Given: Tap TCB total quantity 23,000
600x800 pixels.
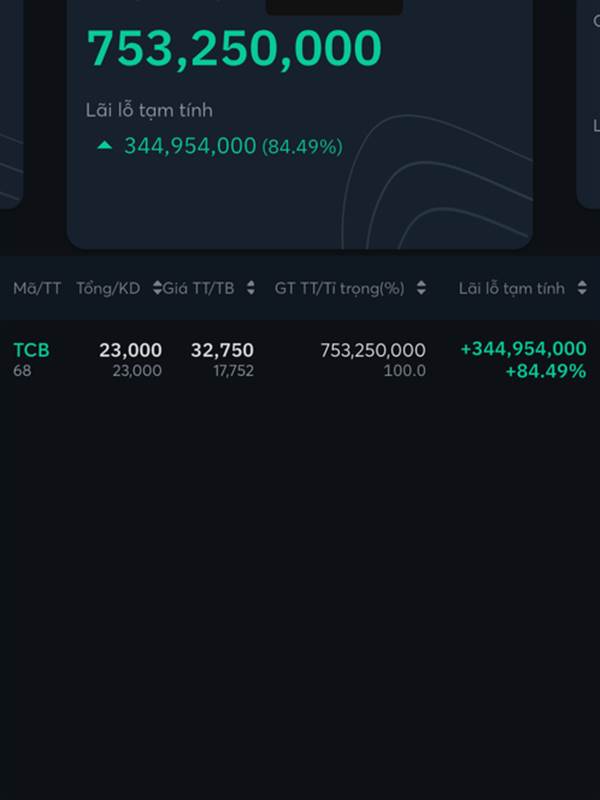Looking at the screenshot, I should [131, 350].
